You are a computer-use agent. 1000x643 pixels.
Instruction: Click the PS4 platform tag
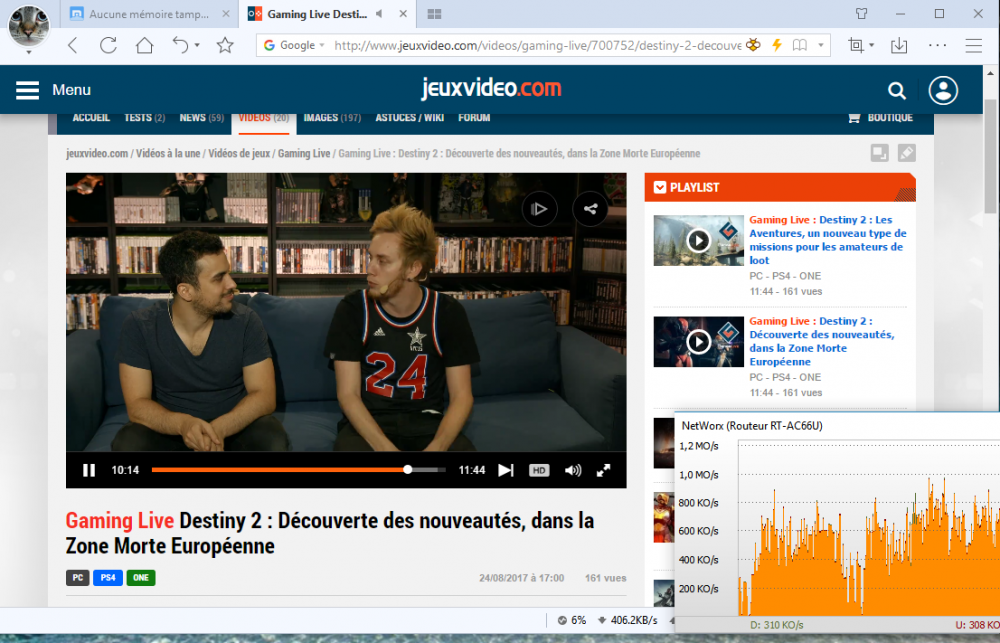coord(108,578)
